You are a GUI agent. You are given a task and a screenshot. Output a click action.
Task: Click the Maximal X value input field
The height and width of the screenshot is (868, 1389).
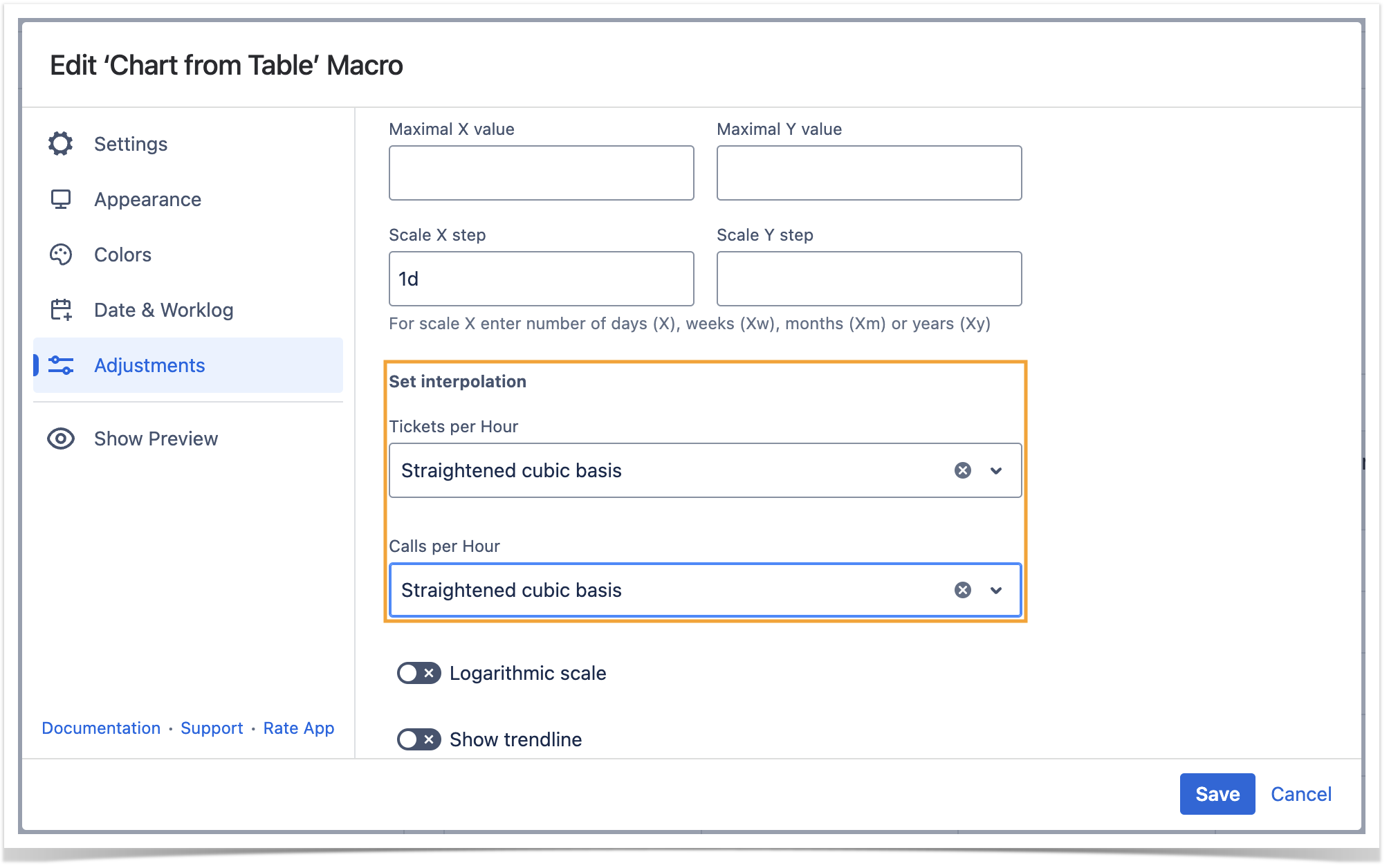click(x=541, y=173)
